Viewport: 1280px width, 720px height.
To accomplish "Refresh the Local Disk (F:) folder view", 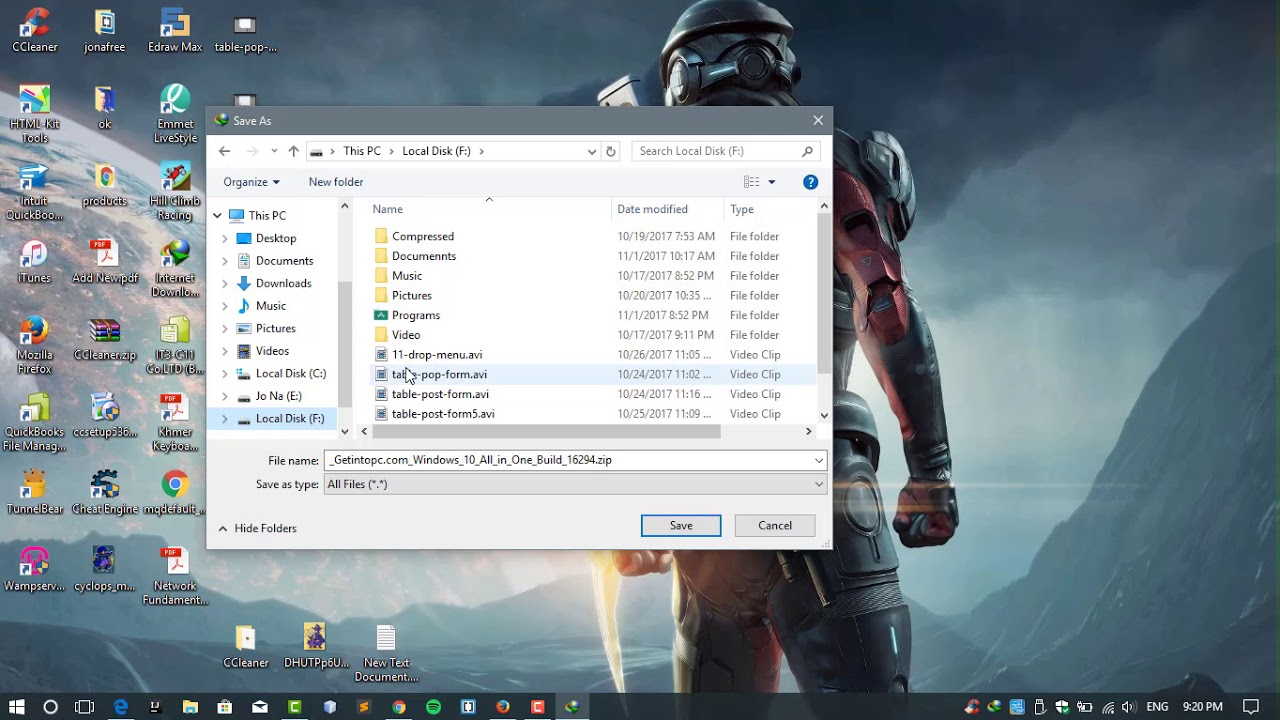I will click(611, 151).
